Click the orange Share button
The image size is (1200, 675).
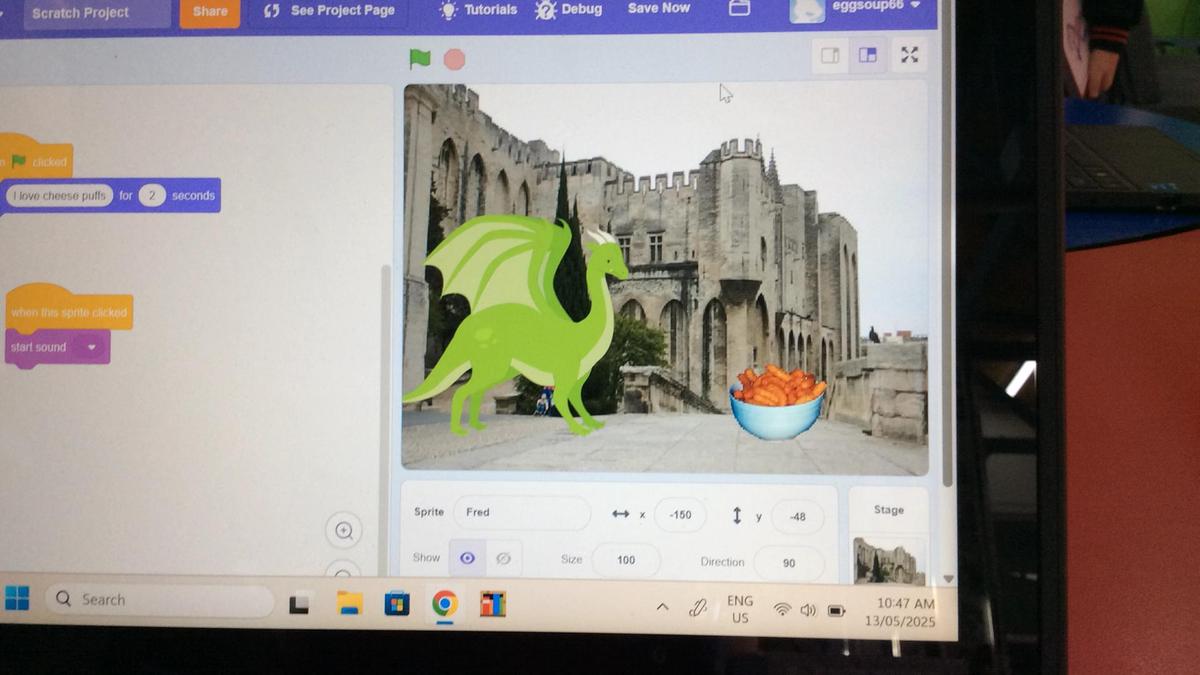pyautogui.click(x=210, y=12)
